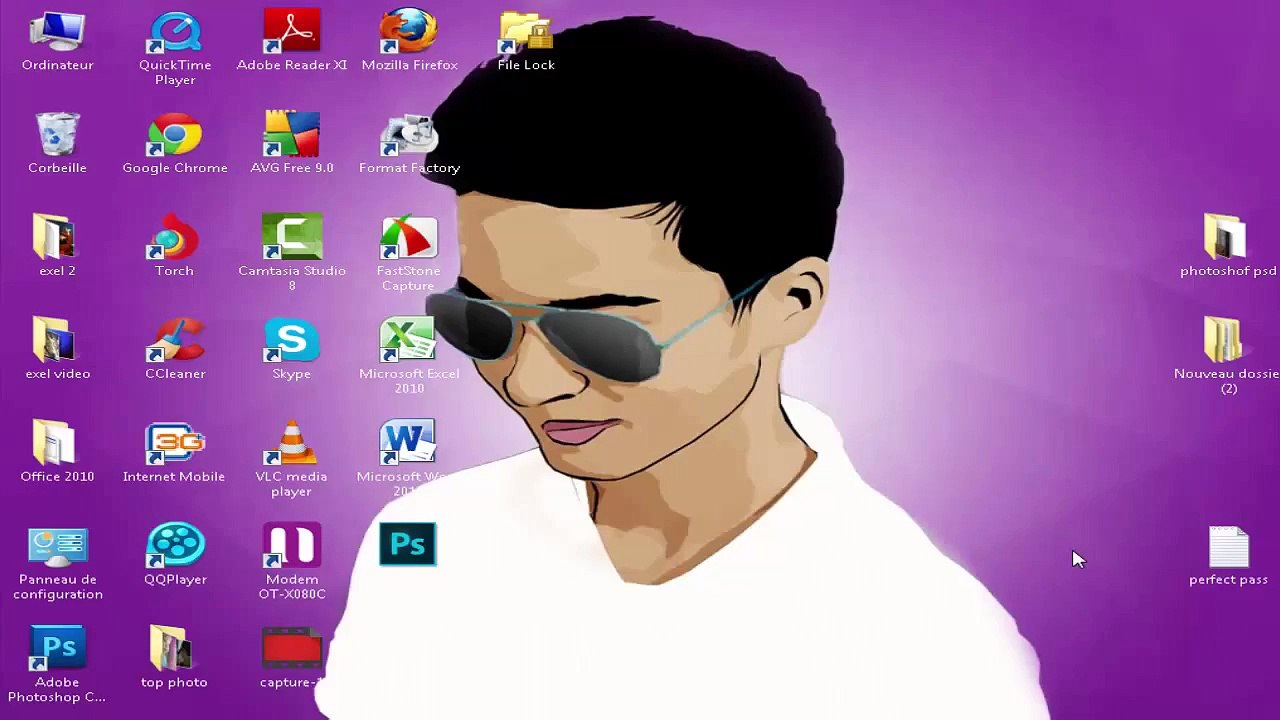Click the perfect pass text file
This screenshot has width=1280, height=720.
coord(1228,548)
